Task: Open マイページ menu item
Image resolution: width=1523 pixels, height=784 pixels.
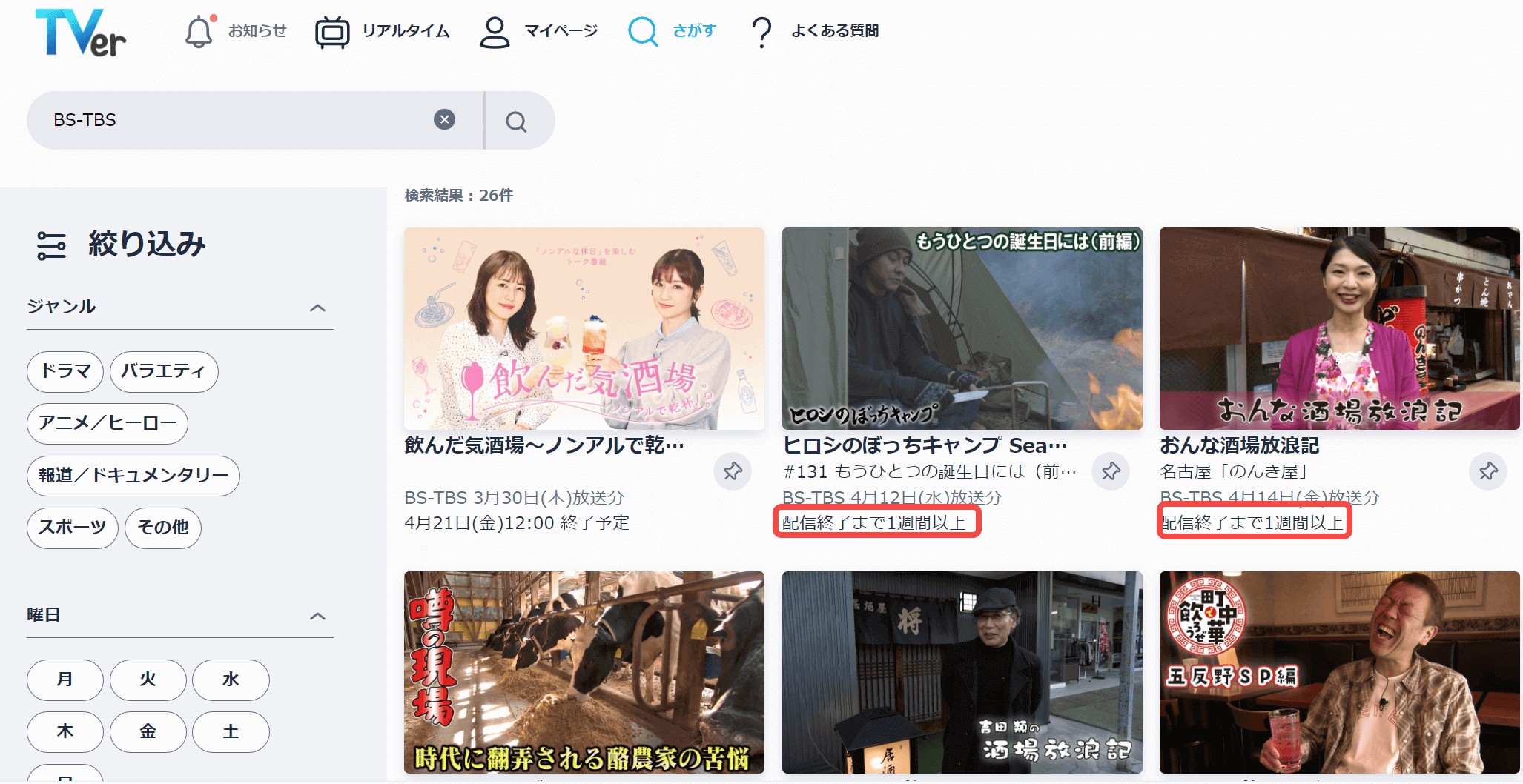Action: click(561, 31)
